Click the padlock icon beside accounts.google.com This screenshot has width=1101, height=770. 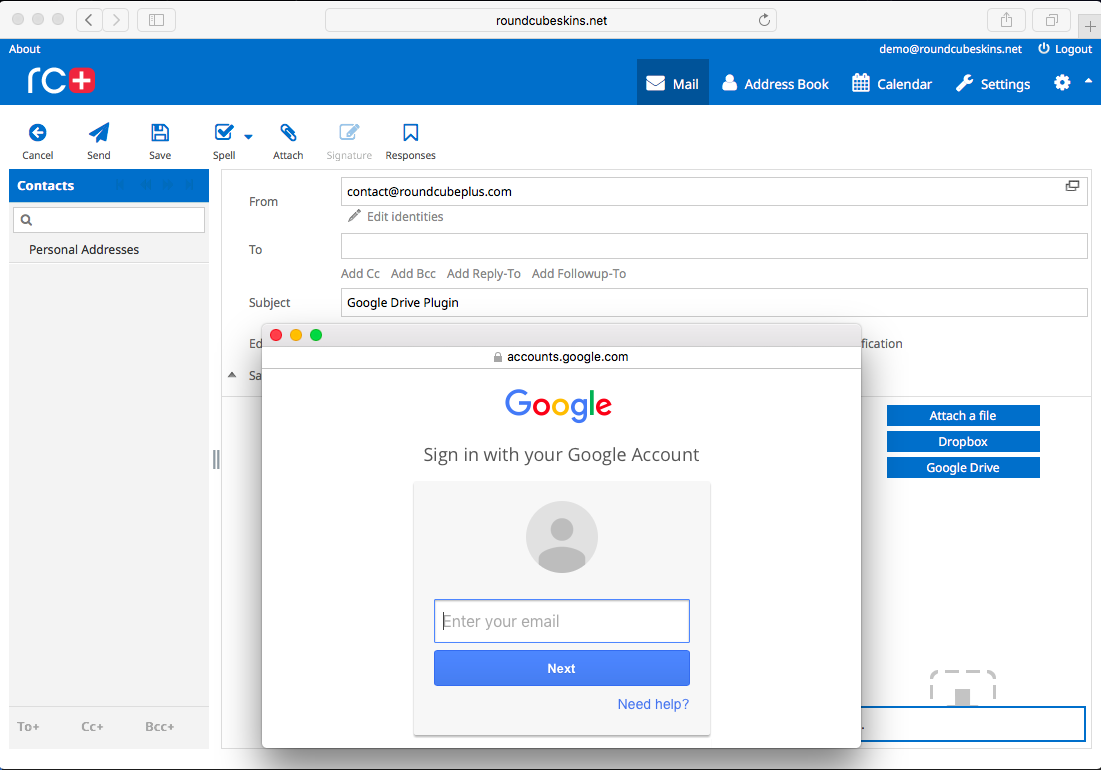(x=498, y=357)
